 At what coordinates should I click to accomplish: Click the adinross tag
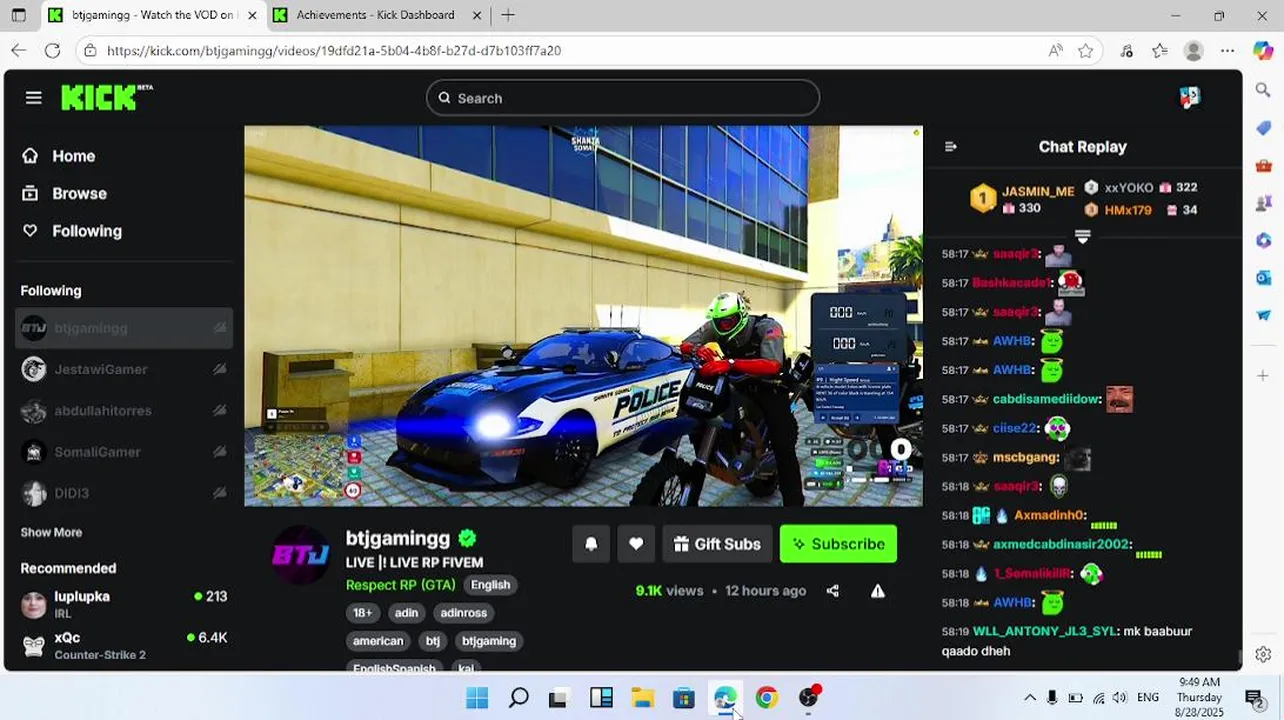tap(463, 613)
